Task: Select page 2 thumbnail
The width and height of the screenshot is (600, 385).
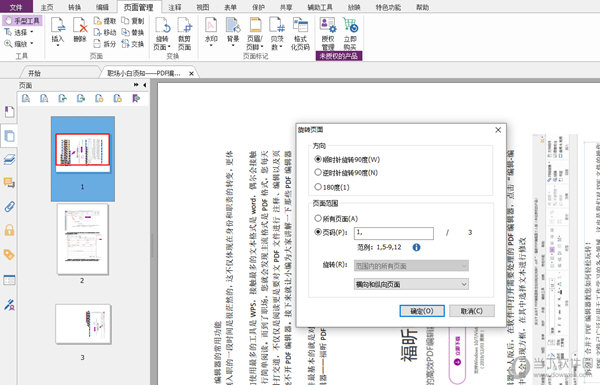Action: point(83,239)
